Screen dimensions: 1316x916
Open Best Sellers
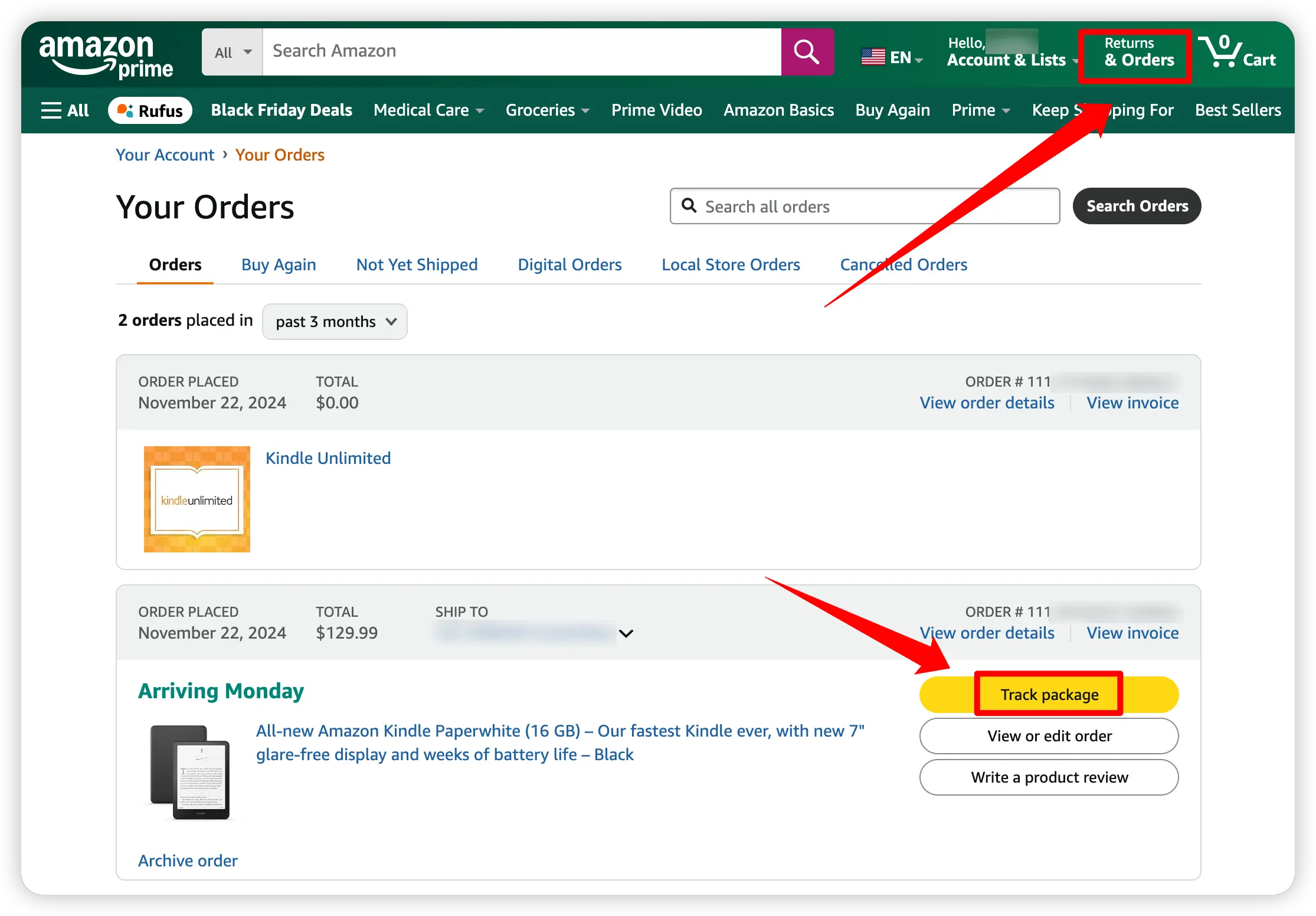pyautogui.click(x=1238, y=110)
